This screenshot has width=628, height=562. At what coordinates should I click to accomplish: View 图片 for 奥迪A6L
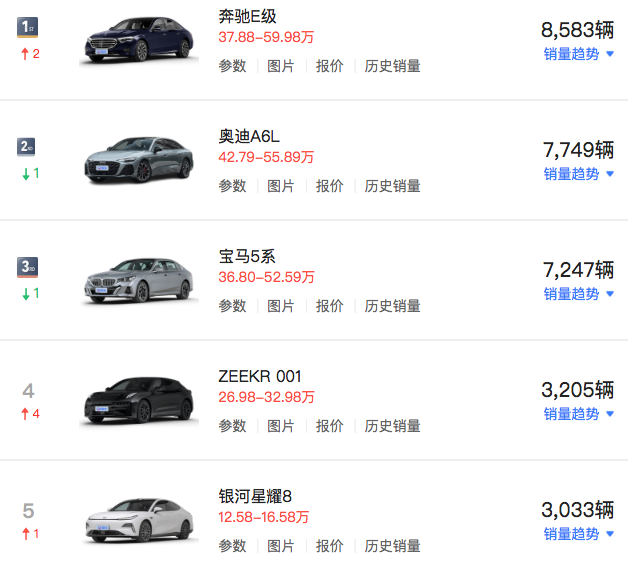(281, 186)
